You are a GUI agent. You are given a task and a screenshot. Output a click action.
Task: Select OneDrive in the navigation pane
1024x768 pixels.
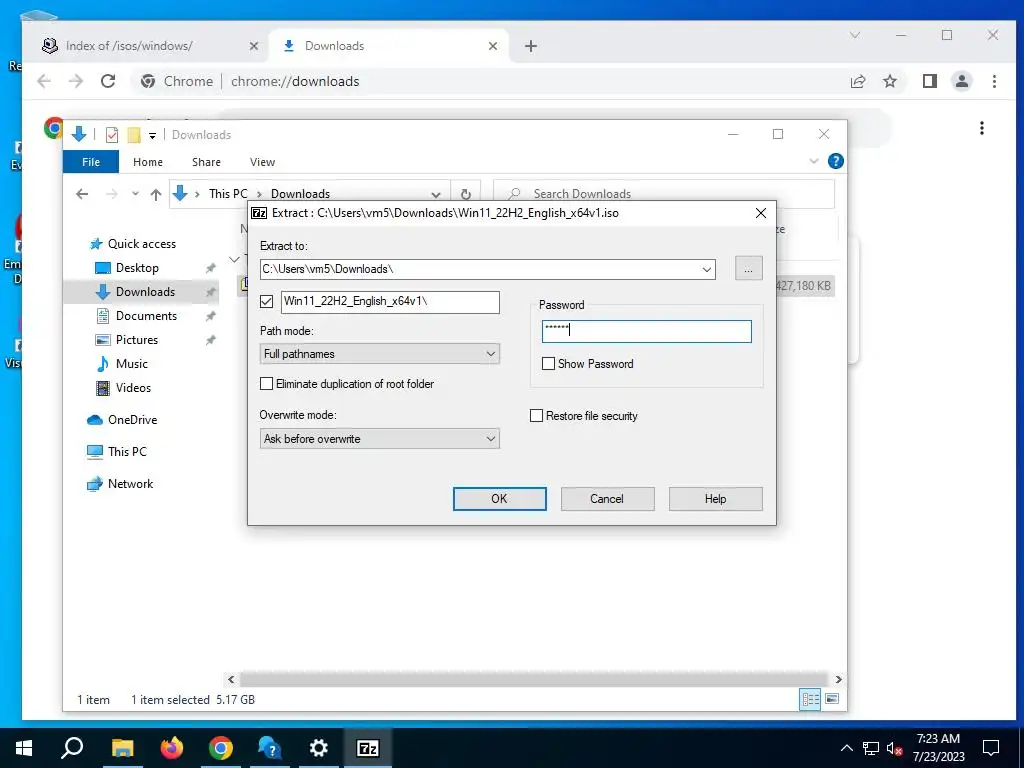(133, 420)
